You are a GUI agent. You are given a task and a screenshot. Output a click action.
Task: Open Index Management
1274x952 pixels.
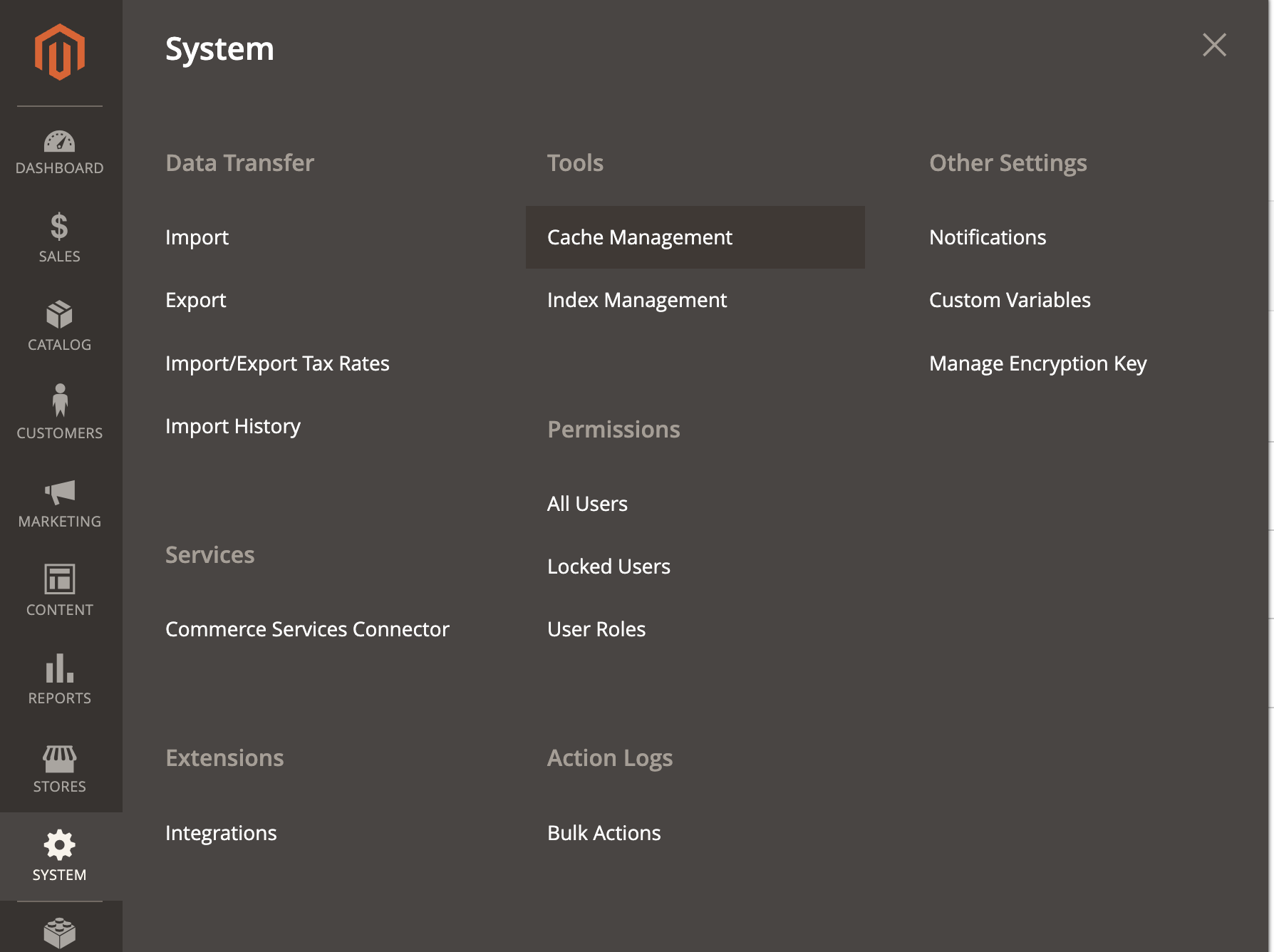pos(636,299)
